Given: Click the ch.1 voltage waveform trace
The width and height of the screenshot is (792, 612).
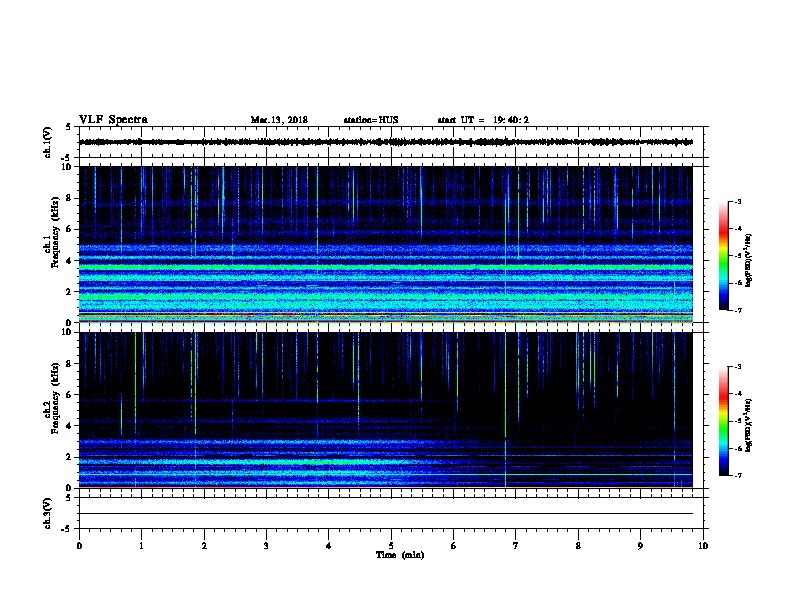Looking at the screenshot, I should [385, 142].
